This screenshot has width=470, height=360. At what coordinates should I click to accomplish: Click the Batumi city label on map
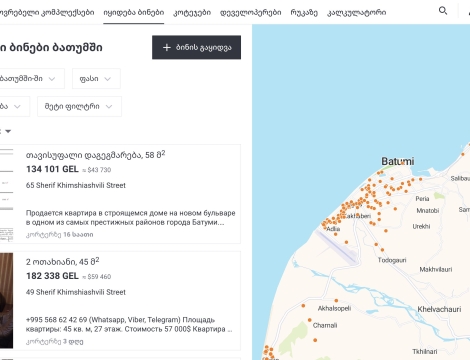[398, 162]
